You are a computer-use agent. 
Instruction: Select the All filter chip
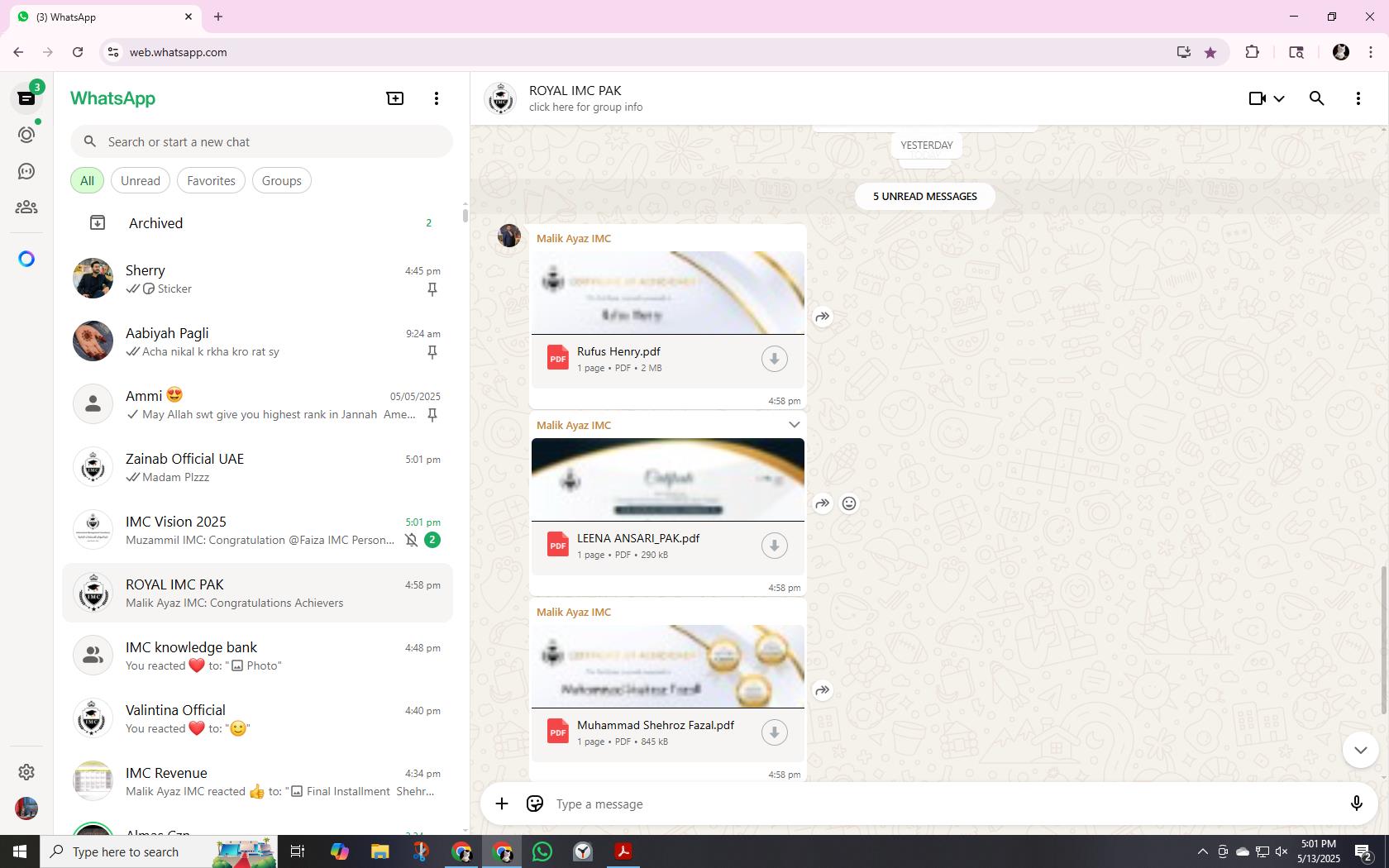(x=87, y=180)
